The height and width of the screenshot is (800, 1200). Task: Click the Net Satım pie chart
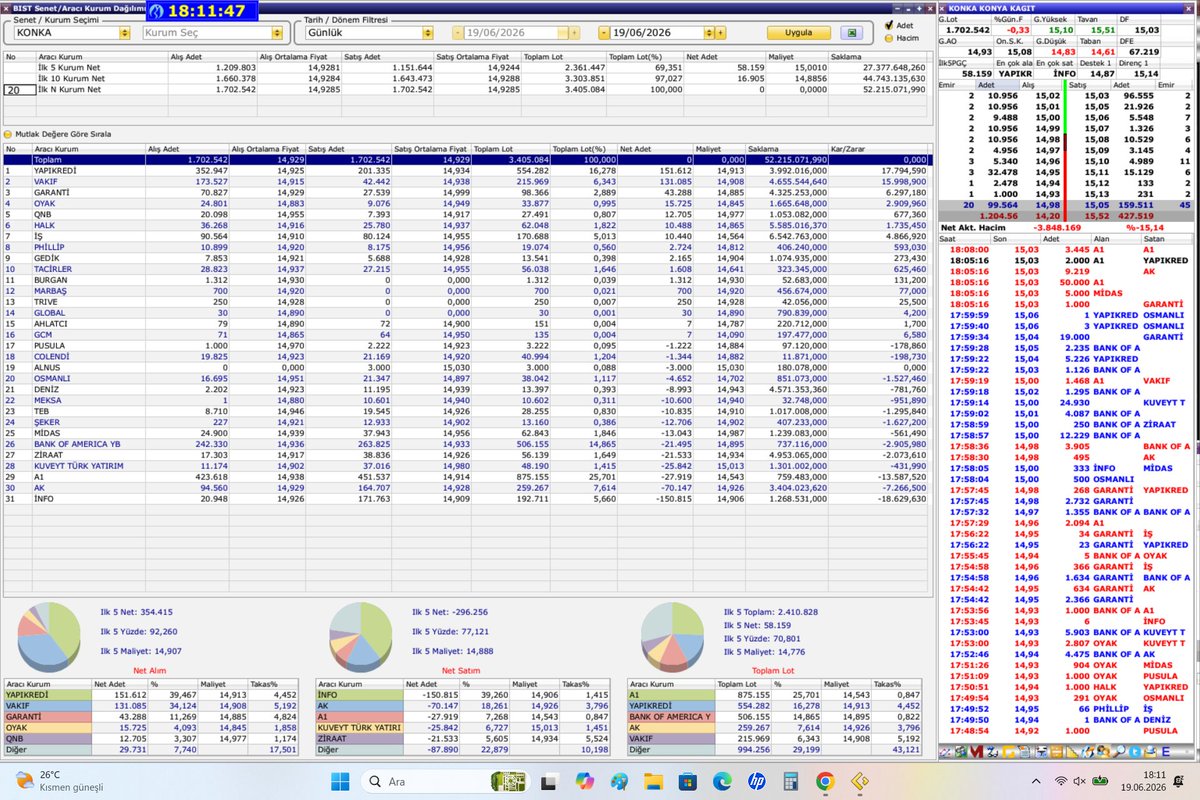pyautogui.click(x=361, y=636)
